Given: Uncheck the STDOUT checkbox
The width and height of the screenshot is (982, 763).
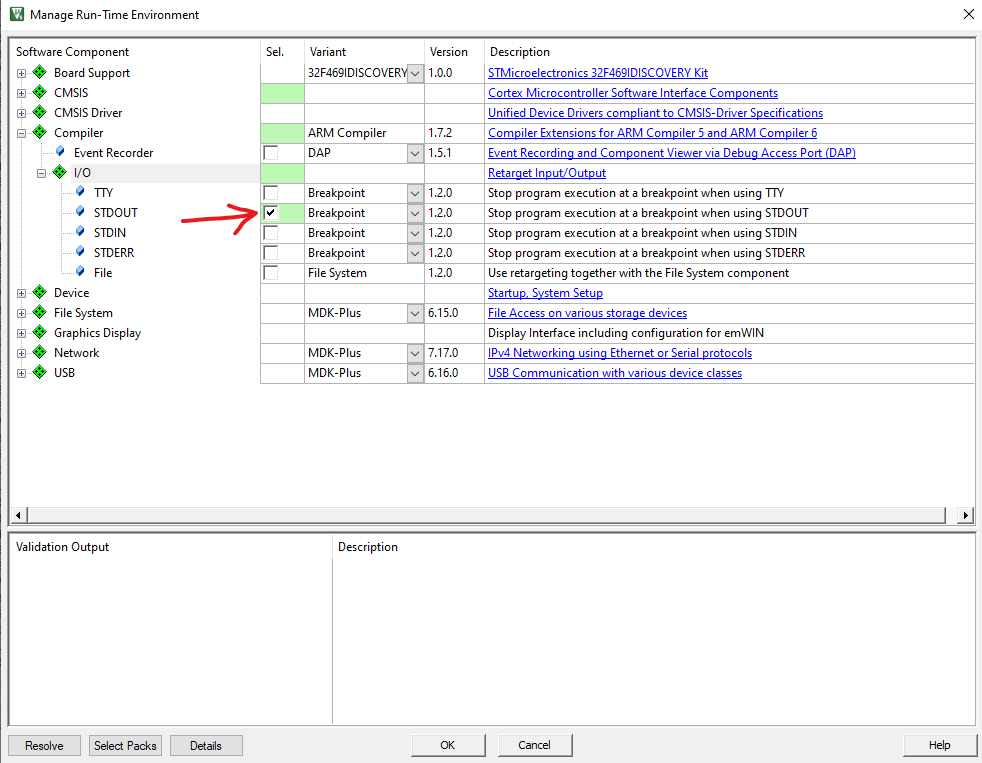Looking at the screenshot, I should tap(271, 213).
